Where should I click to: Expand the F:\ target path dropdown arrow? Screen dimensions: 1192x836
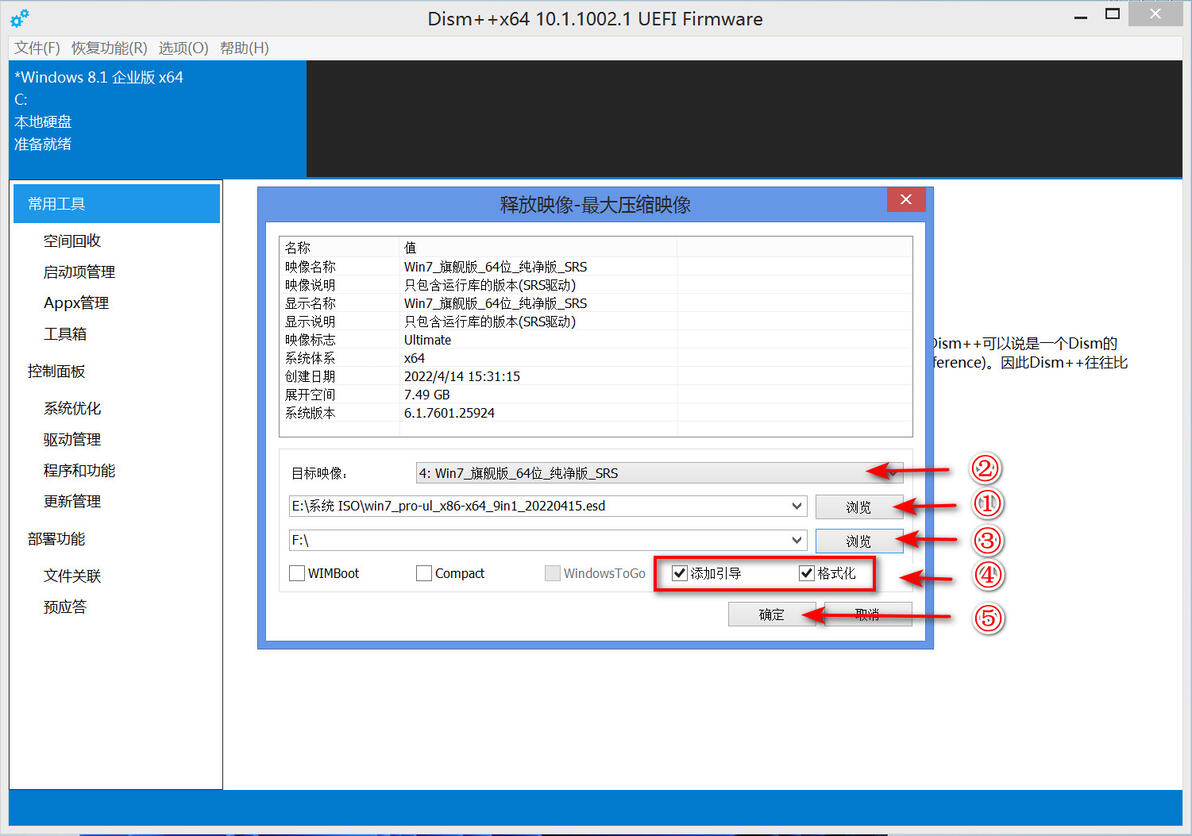(x=796, y=540)
